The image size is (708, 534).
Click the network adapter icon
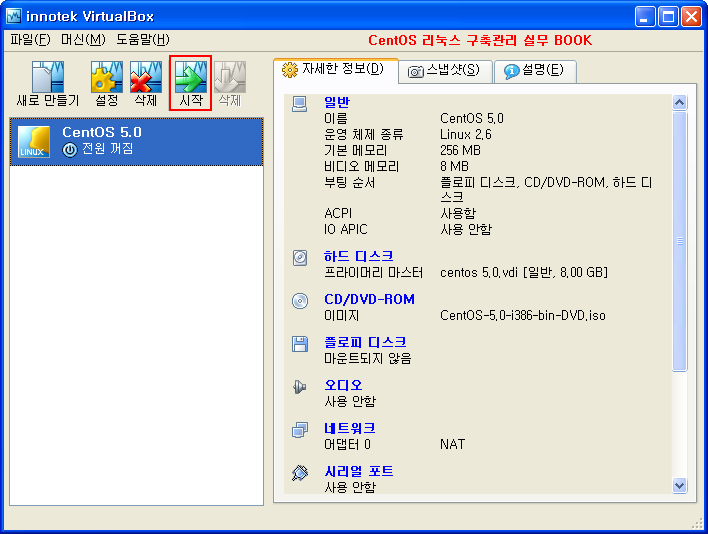(300, 430)
